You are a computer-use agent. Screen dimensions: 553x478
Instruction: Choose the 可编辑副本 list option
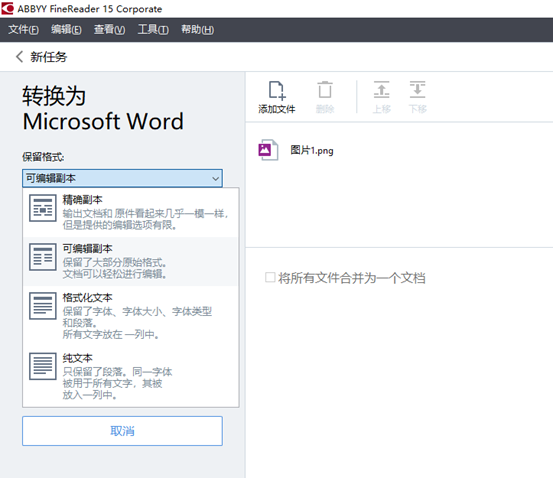click(131, 261)
